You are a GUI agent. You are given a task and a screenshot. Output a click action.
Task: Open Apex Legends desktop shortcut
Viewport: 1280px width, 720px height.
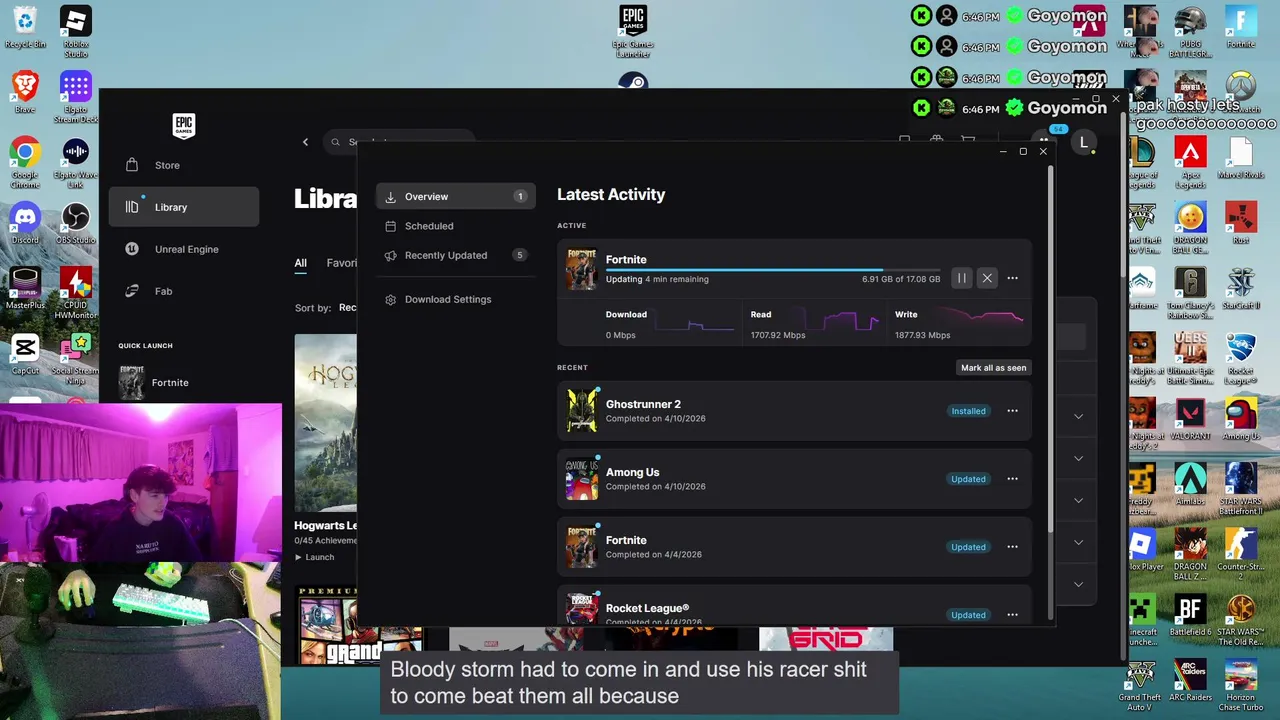(x=1190, y=162)
